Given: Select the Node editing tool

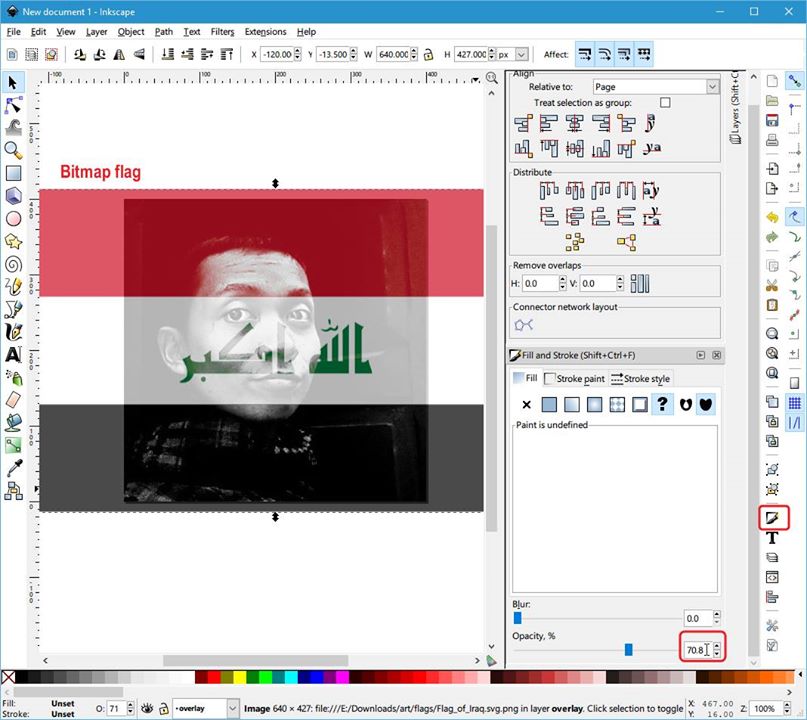Looking at the screenshot, I should tap(13, 103).
